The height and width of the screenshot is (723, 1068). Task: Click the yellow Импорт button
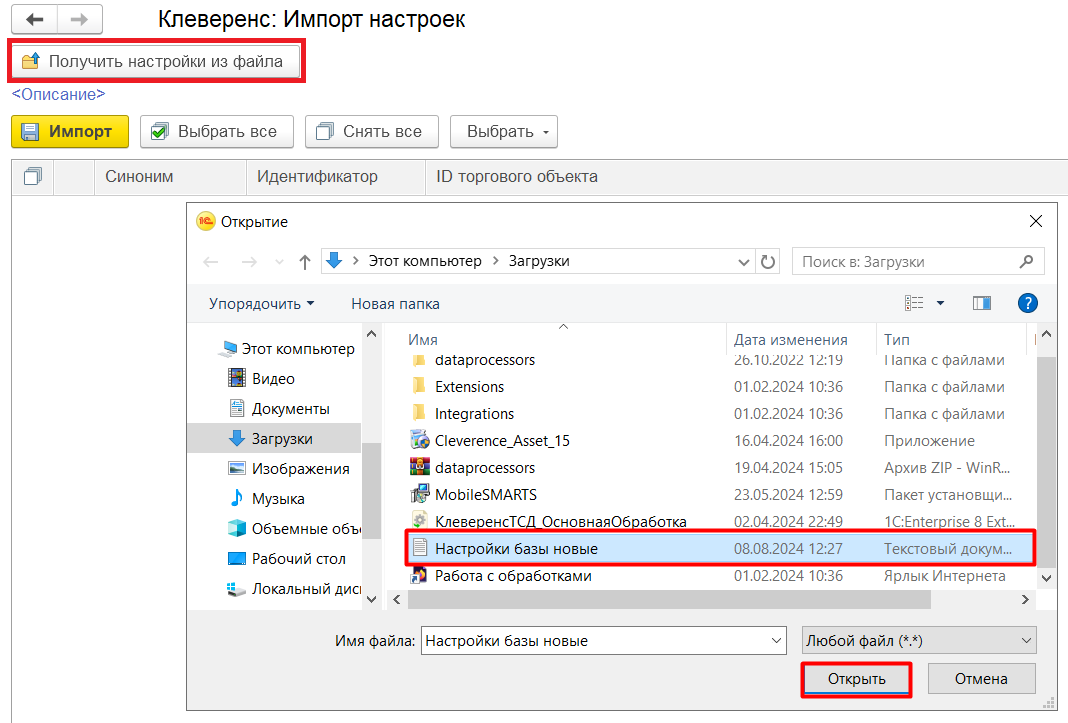tap(69, 132)
